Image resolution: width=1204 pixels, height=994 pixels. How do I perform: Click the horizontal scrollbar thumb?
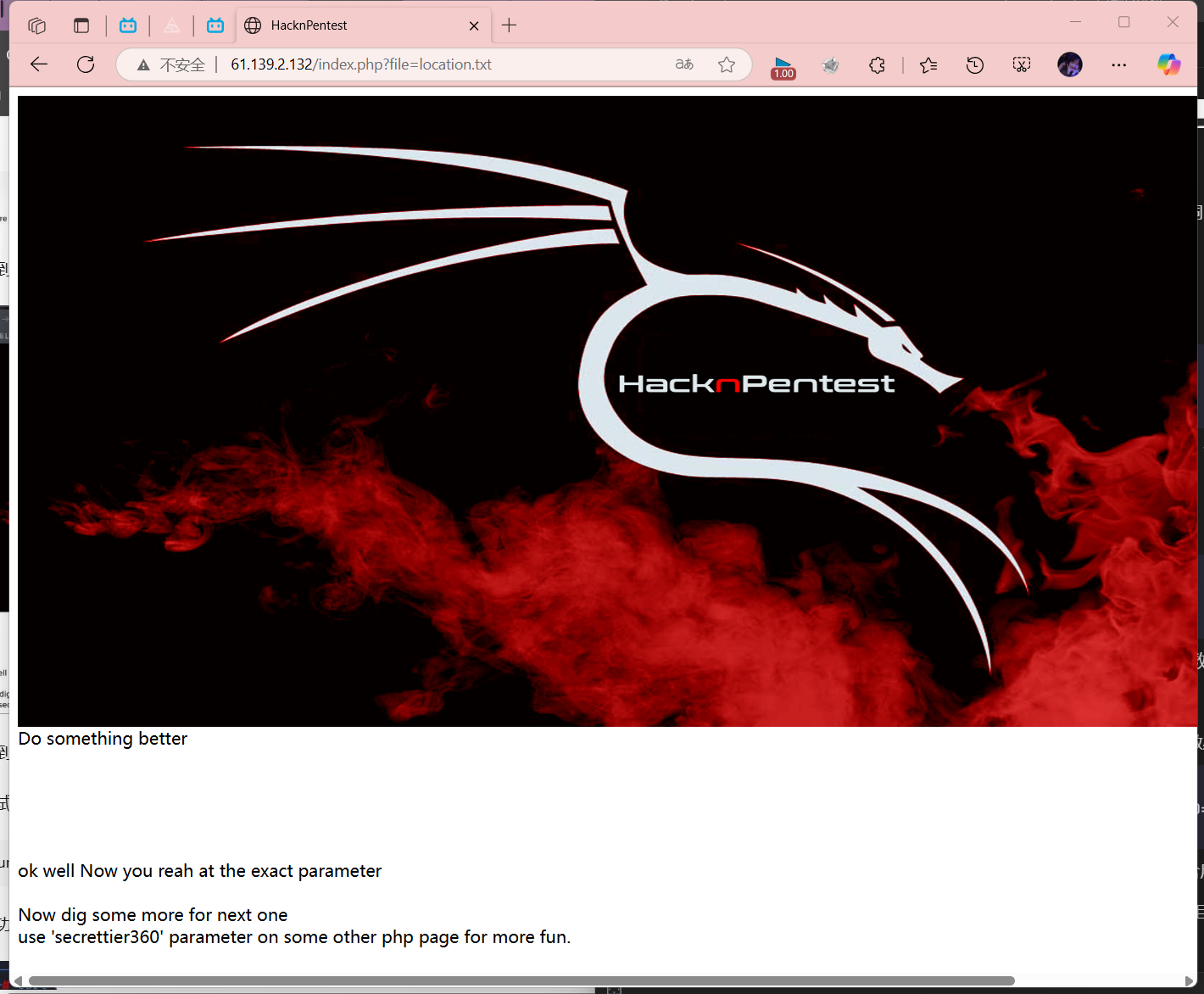click(x=521, y=981)
